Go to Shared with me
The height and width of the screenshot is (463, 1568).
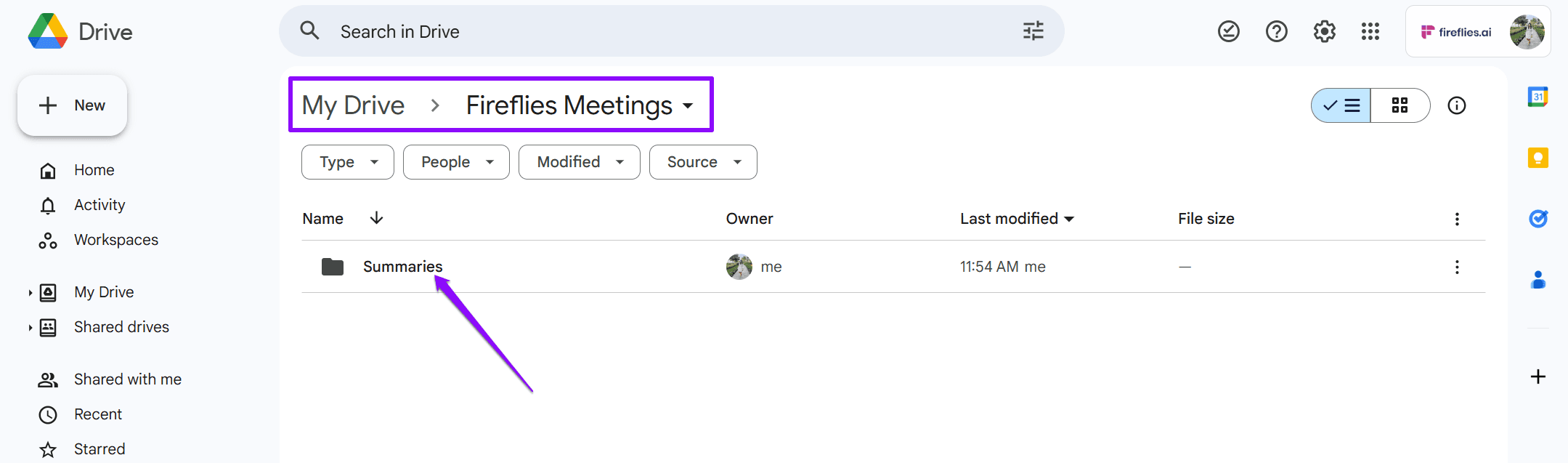point(128,379)
